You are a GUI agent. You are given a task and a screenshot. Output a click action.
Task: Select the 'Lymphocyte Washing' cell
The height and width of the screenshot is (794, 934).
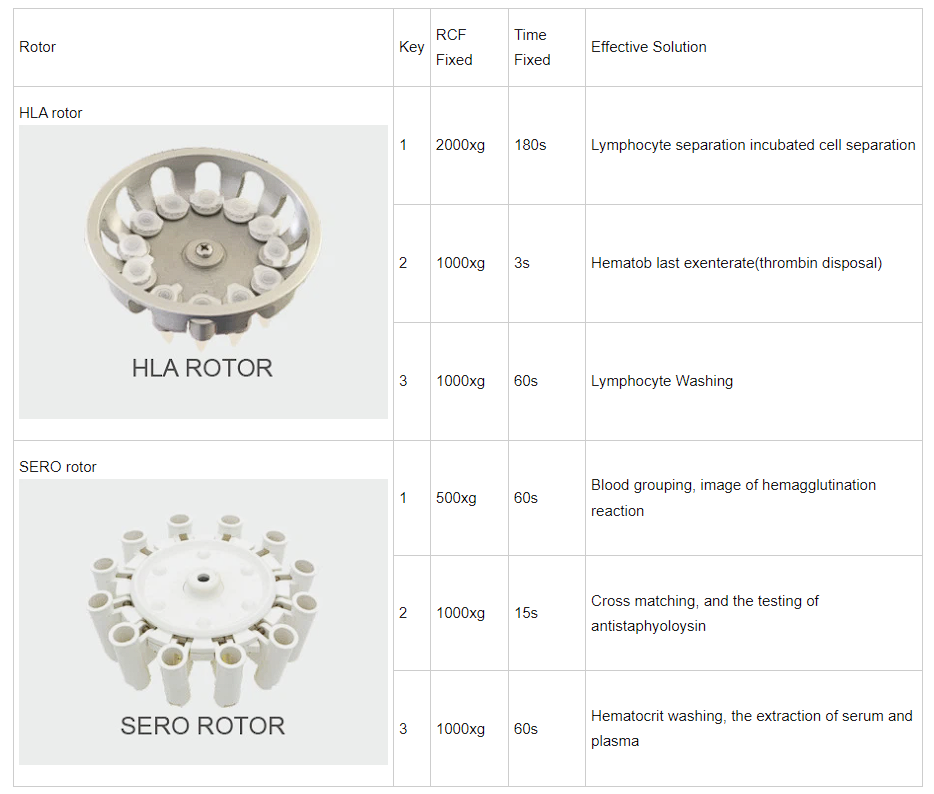(x=662, y=381)
